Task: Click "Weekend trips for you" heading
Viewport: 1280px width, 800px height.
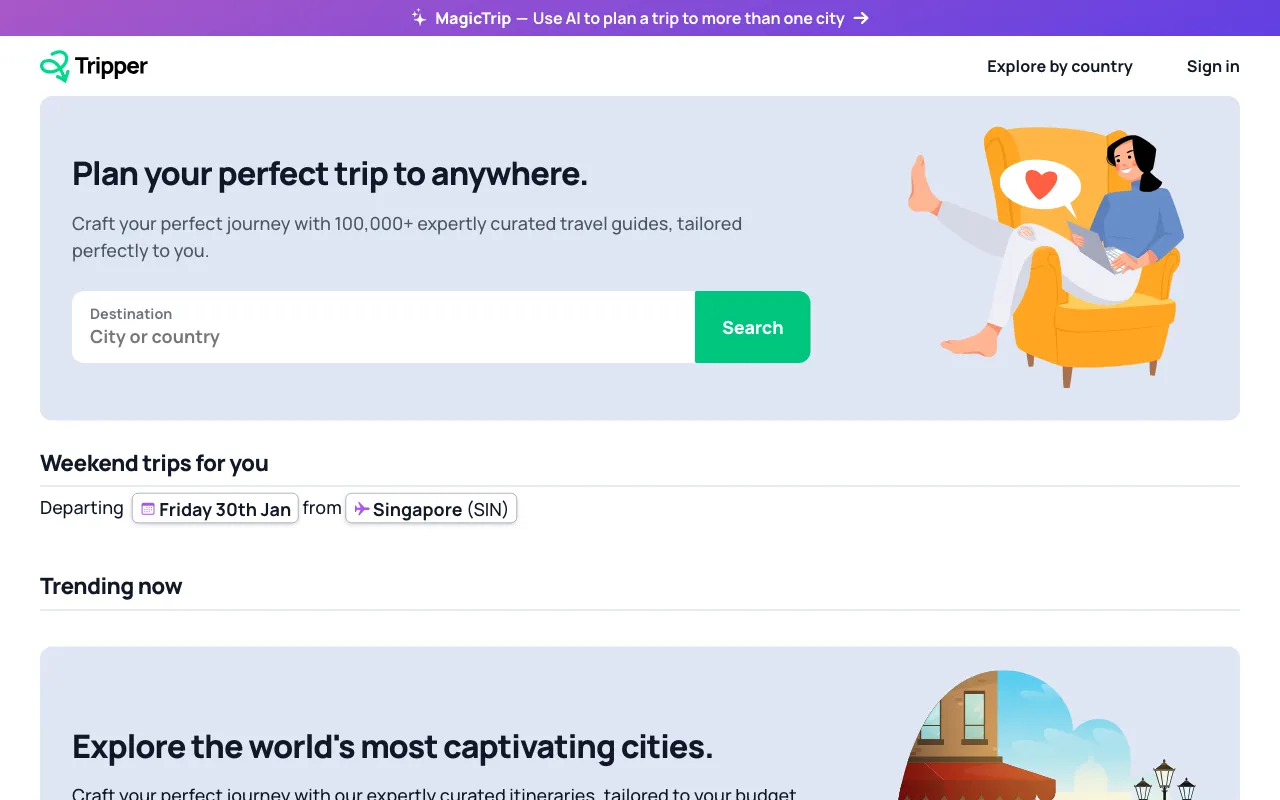Action: 154,463
